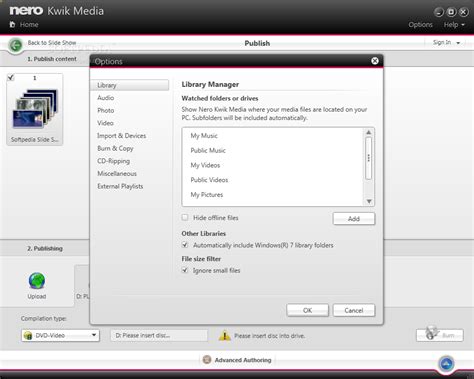Click scroll up arrow in watched folders list

[x=369, y=132]
